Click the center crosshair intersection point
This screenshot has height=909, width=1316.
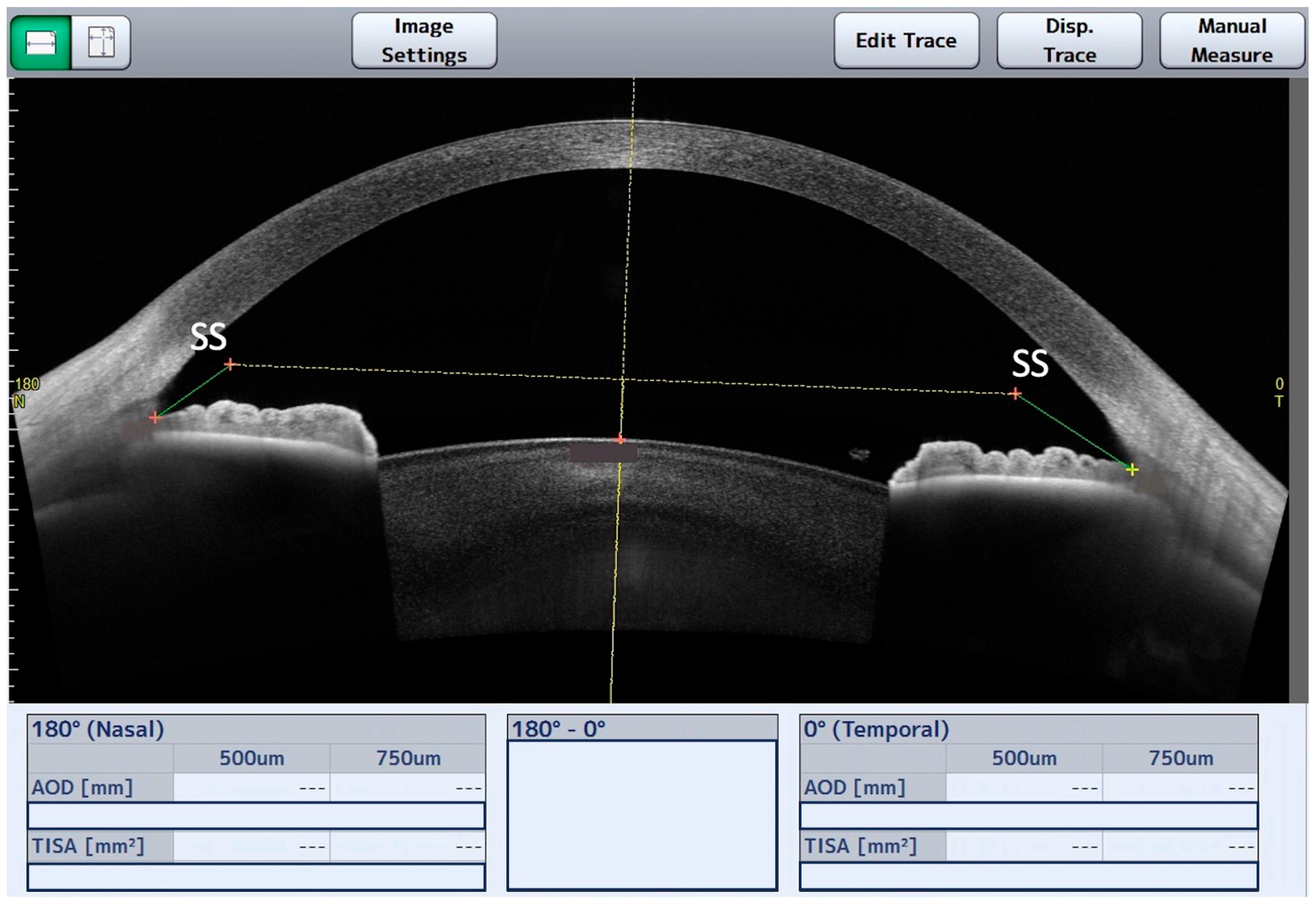tap(623, 379)
